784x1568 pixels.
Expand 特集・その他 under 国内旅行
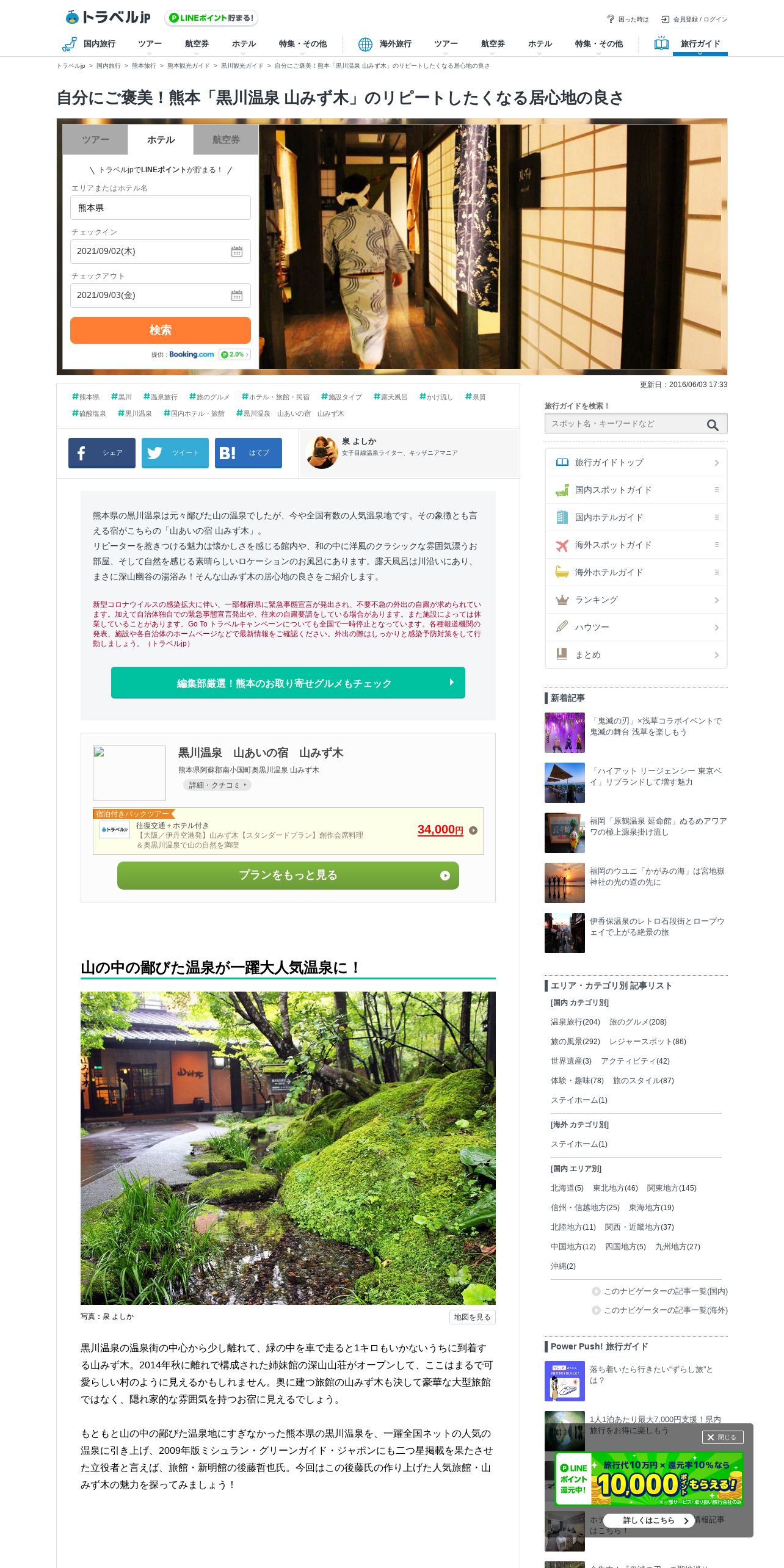click(x=302, y=44)
